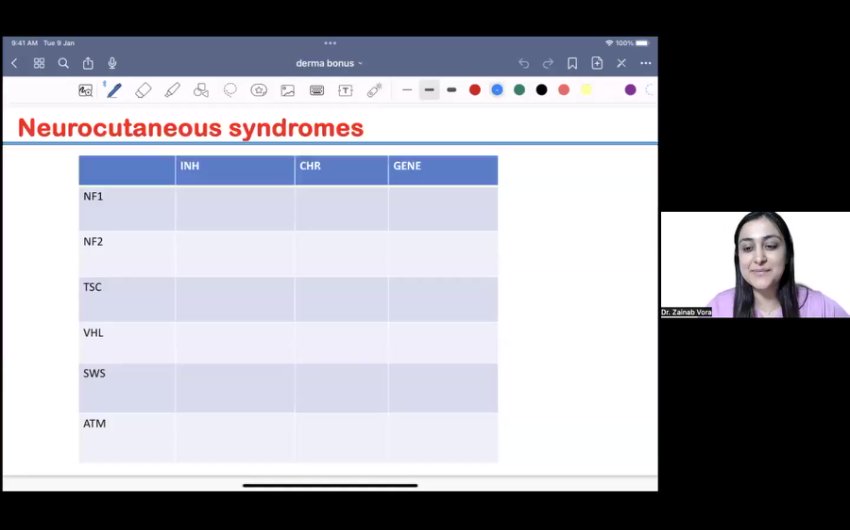The image size is (850, 530).
Task: Activate the laser pointer tool
Action: [x=374, y=90]
